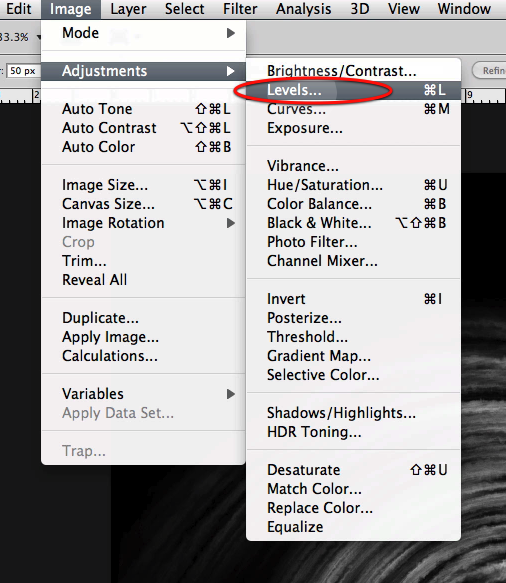Viewport: 506px width, 583px height.
Task: Open the zoom percentage dropdown
Action: (x=38, y=37)
